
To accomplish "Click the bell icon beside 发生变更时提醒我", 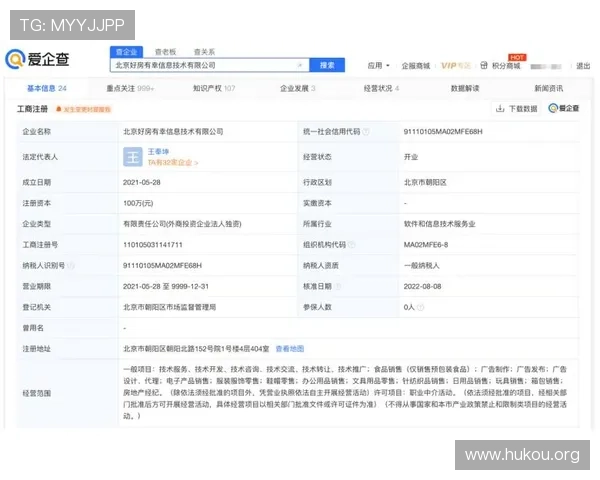I will tap(59, 109).
